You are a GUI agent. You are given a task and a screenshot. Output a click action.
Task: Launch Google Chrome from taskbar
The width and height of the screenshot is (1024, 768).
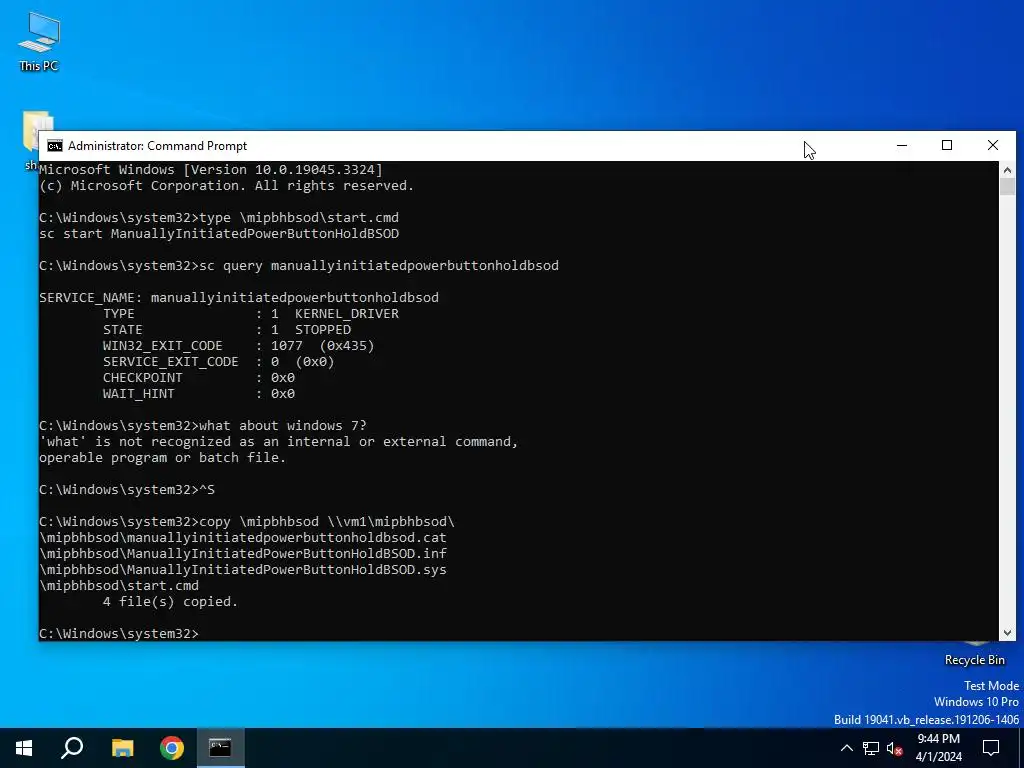pos(172,748)
